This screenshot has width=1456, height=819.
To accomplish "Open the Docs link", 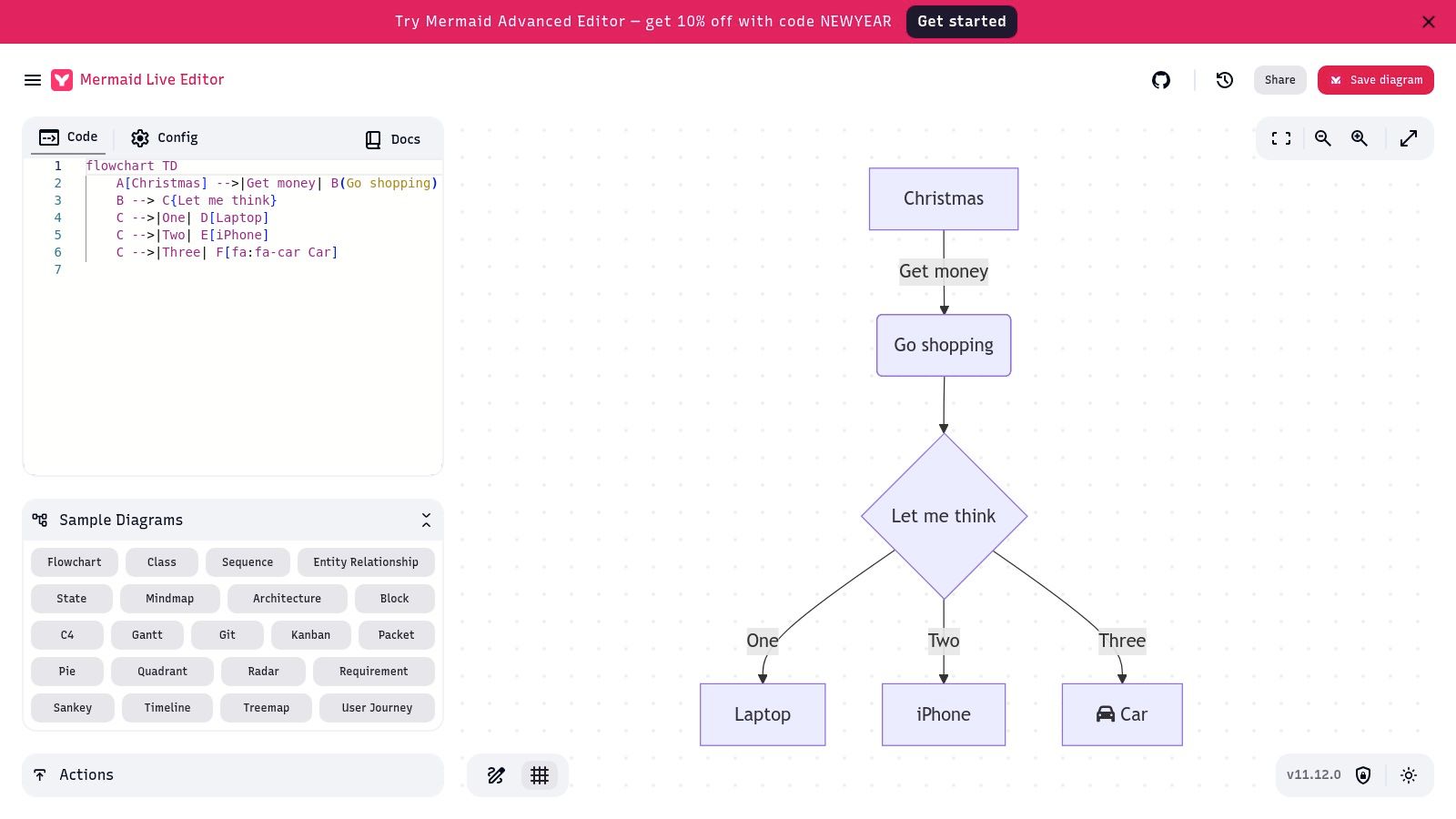I will coord(393,139).
